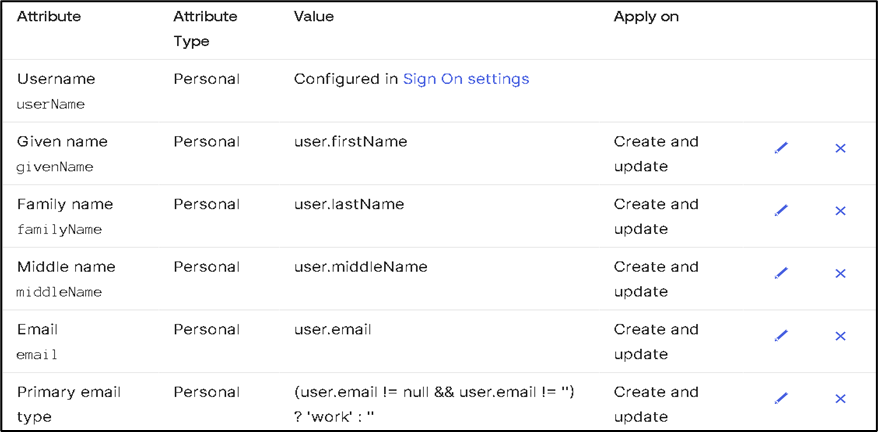Image resolution: width=878 pixels, height=432 pixels.
Task: Select the Family name attribute label
Action: [65, 205]
